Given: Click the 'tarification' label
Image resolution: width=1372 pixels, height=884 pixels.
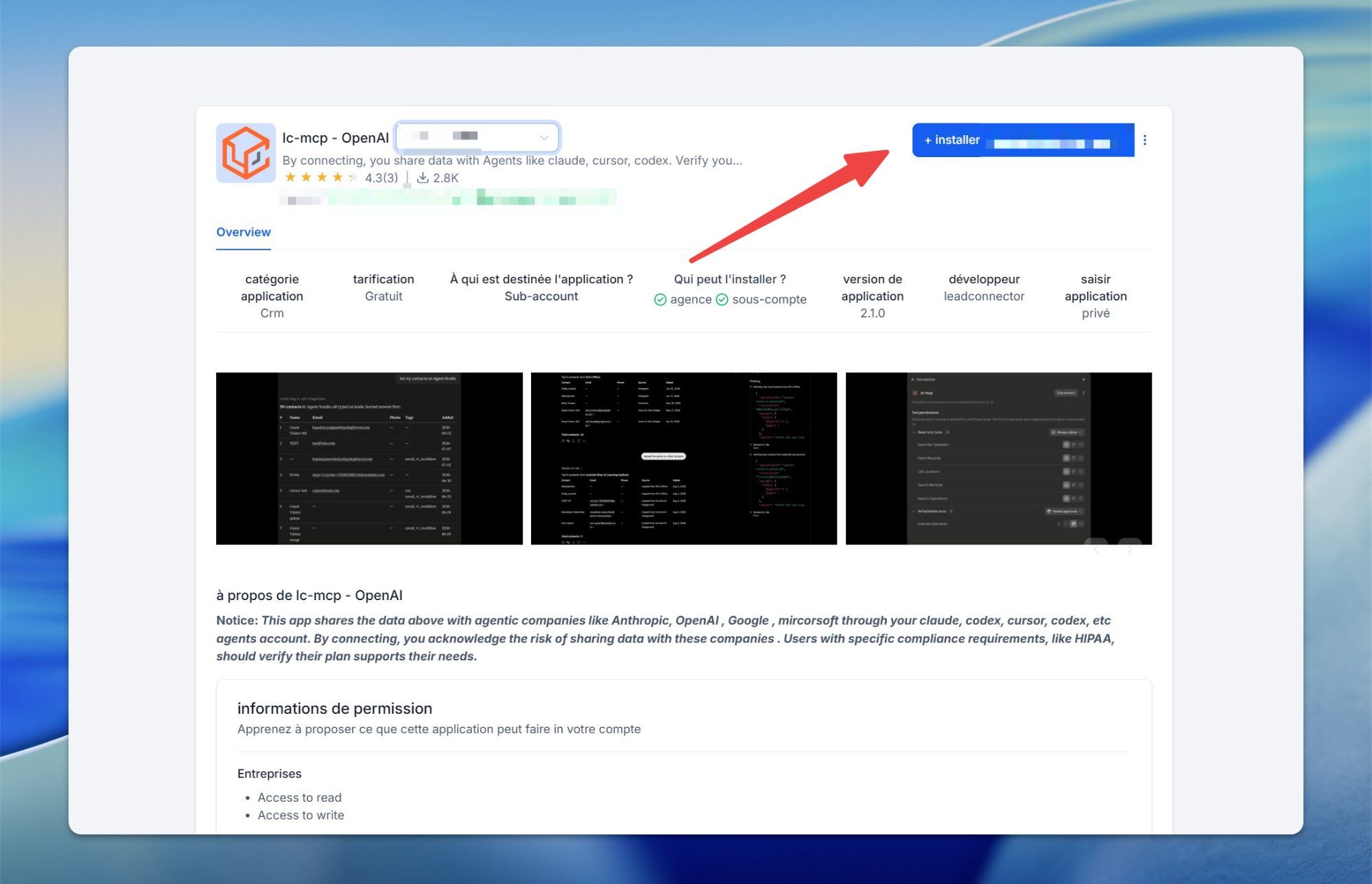Looking at the screenshot, I should 383,279.
